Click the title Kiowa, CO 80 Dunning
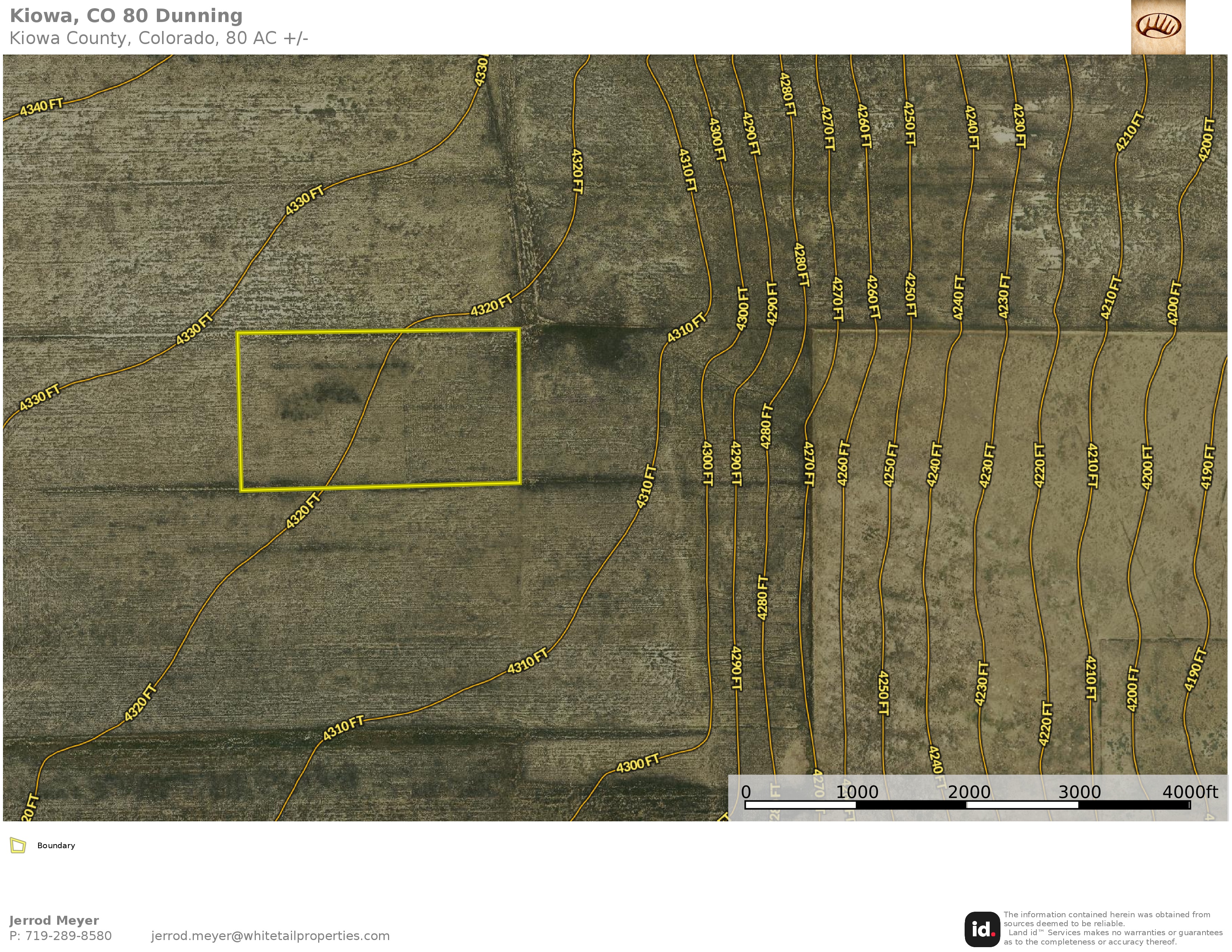This screenshot has height=952, width=1232. tap(126, 16)
